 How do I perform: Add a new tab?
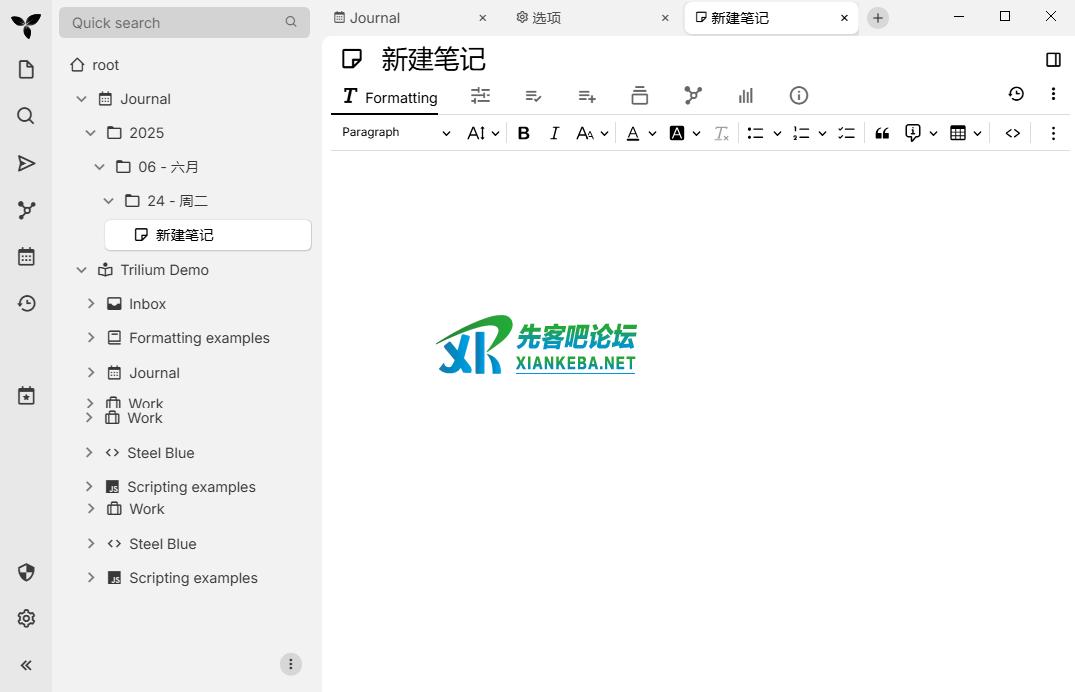pyautogui.click(x=877, y=18)
